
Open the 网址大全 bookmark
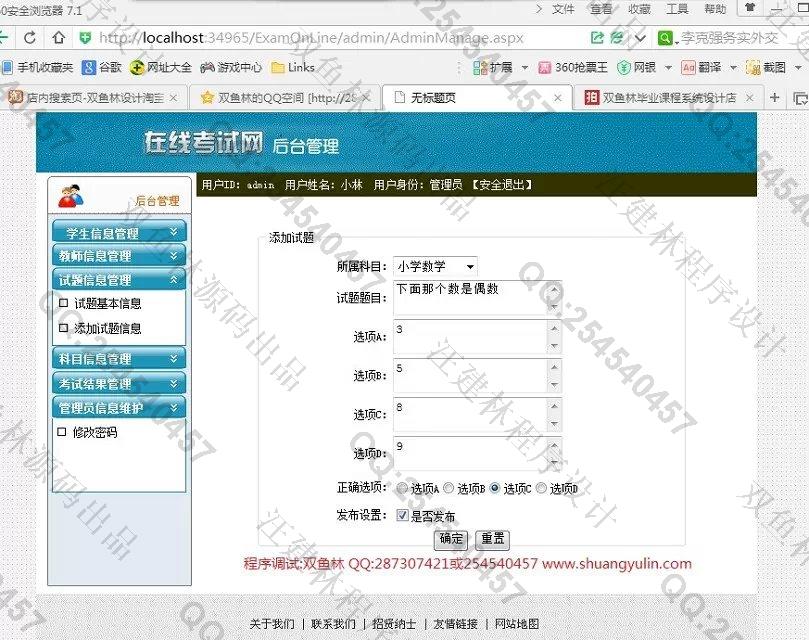click(160, 67)
